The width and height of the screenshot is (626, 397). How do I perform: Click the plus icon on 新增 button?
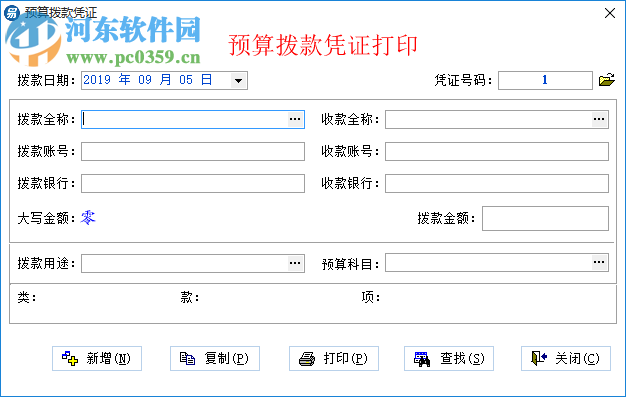click(70, 358)
